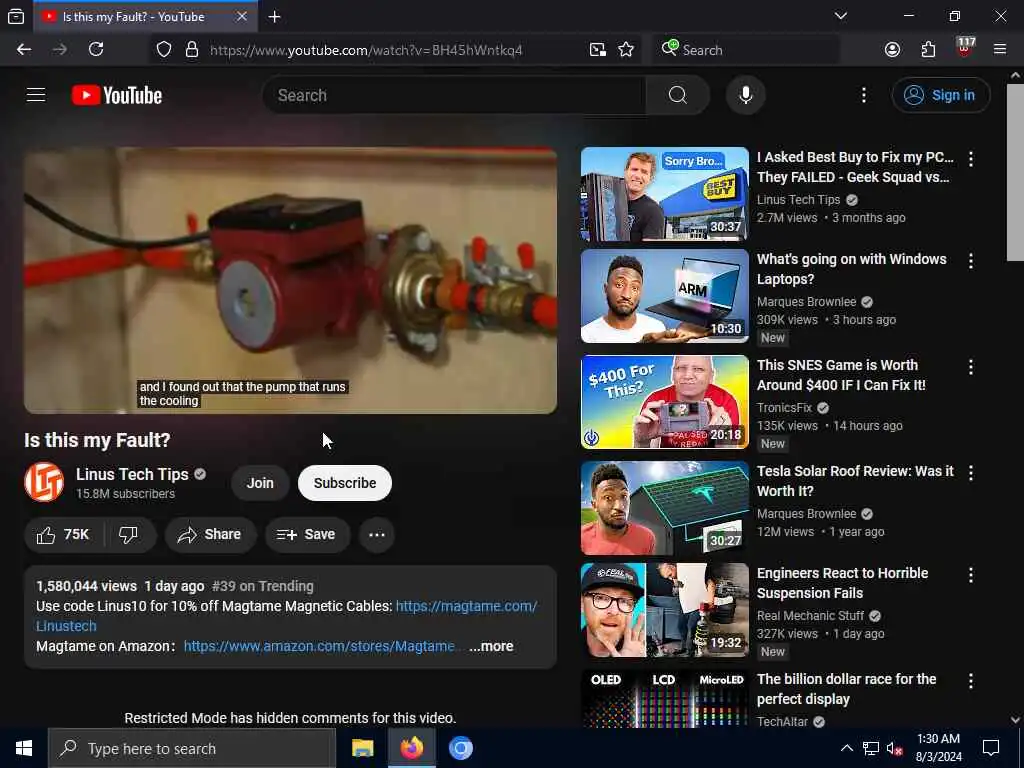Expand the list all tabs dropdown
This screenshot has height=768, width=1024.
tap(840, 16)
